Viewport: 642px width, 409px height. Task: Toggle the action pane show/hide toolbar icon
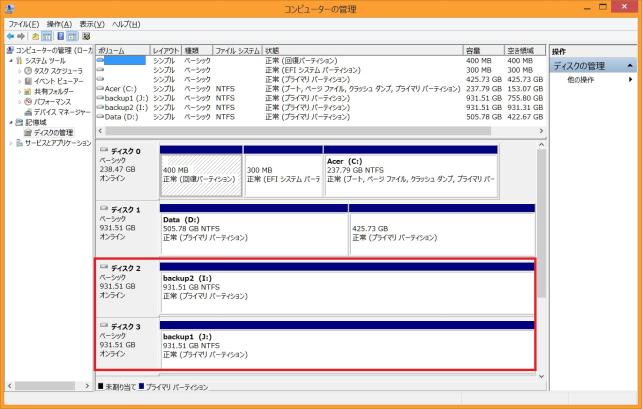click(72, 36)
